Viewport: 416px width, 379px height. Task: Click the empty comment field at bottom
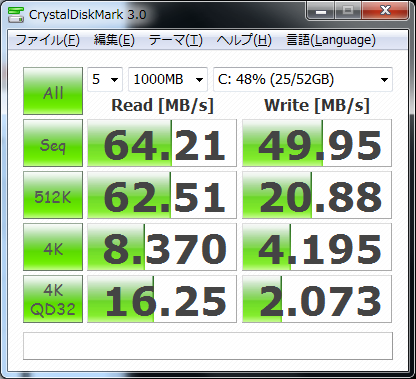click(x=208, y=346)
